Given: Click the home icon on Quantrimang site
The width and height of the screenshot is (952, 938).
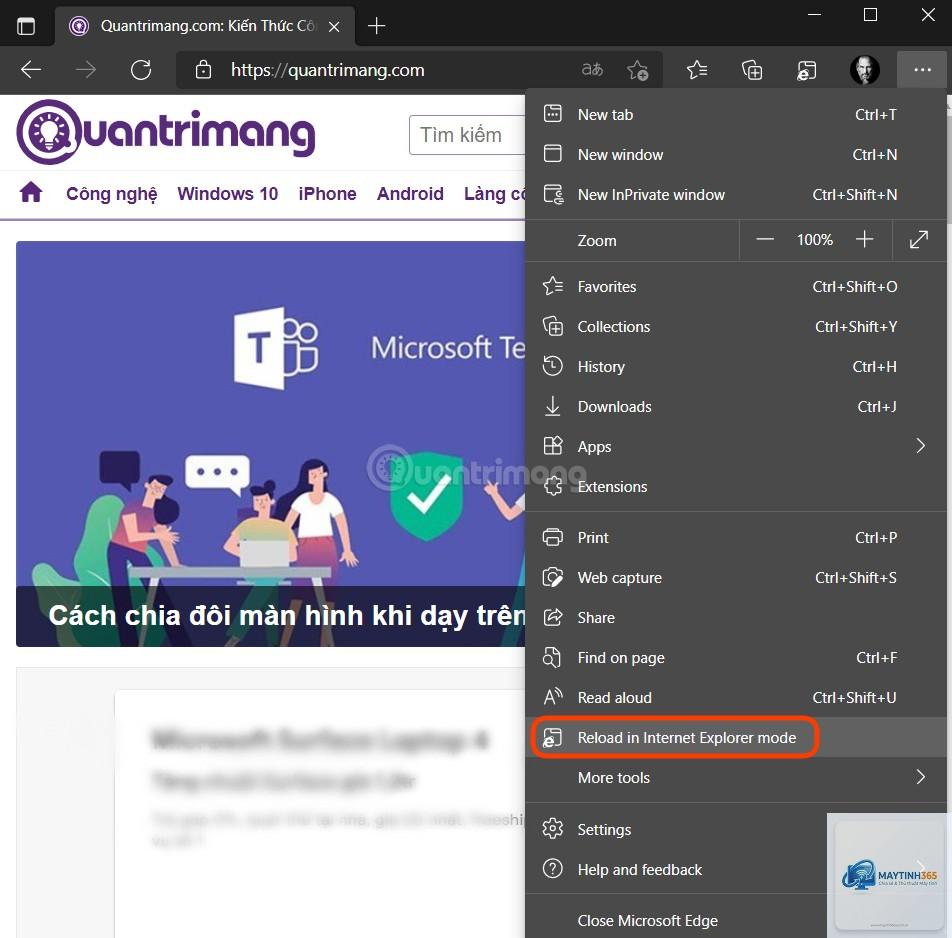Looking at the screenshot, I should (x=31, y=192).
